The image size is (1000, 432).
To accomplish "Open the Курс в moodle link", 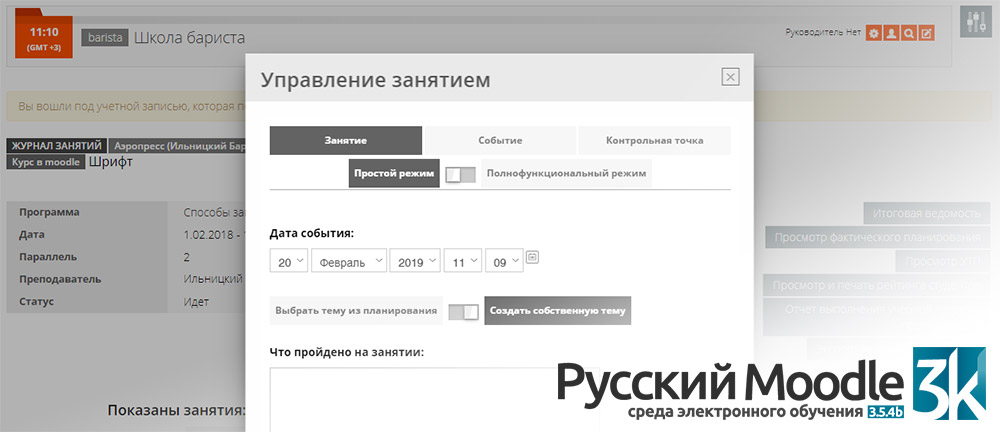I will [x=47, y=162].
